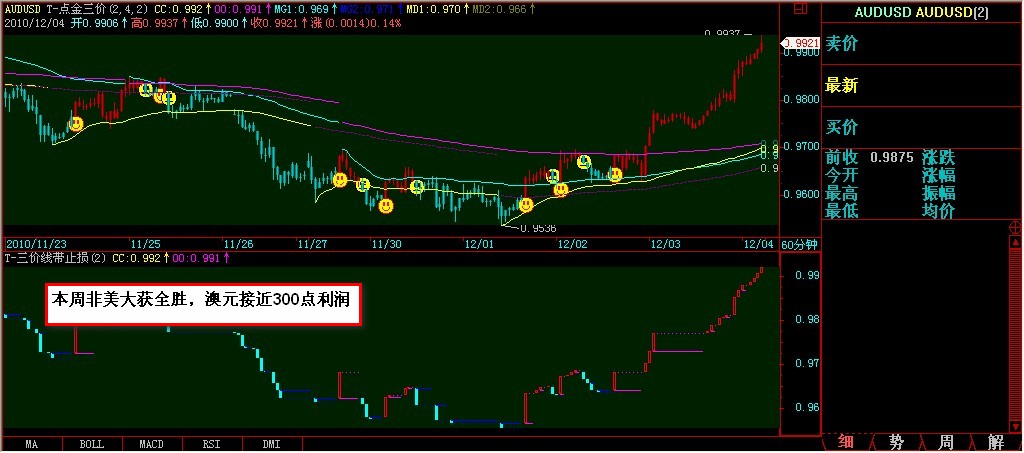Click the 11/25 date axis label
Image resolution: width=1024 pixels, height=453 pixels.
145,244
